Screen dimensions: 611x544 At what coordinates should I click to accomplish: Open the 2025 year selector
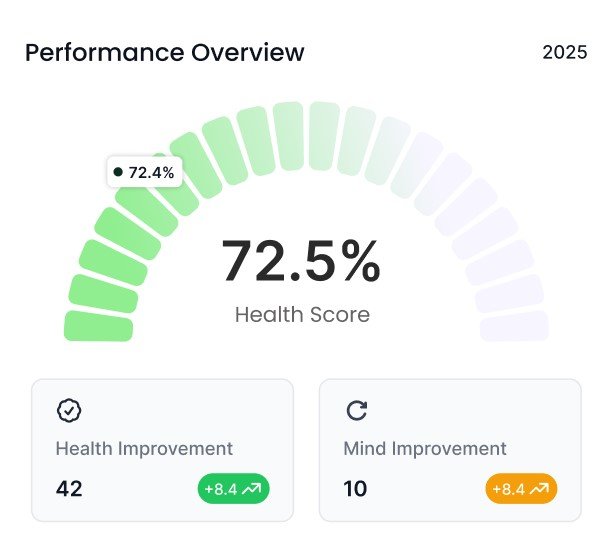point(564,52)
